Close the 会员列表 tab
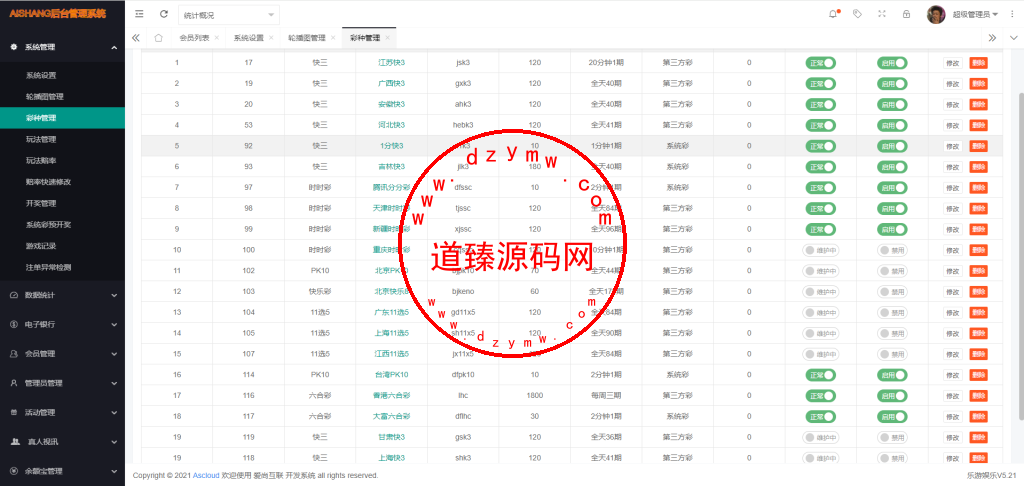Screen dimensions: 1024x486 click(x=217, y=38)
